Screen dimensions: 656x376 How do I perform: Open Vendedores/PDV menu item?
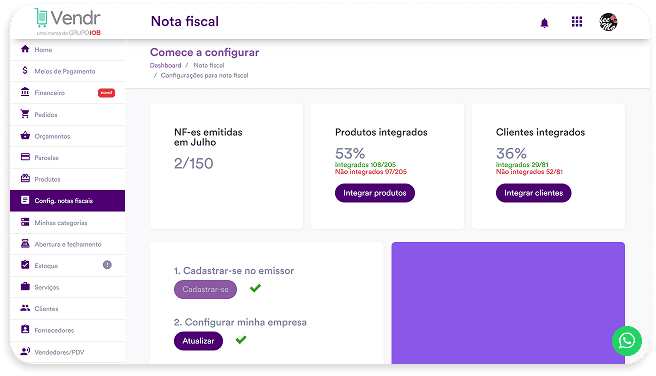(67, 352)
